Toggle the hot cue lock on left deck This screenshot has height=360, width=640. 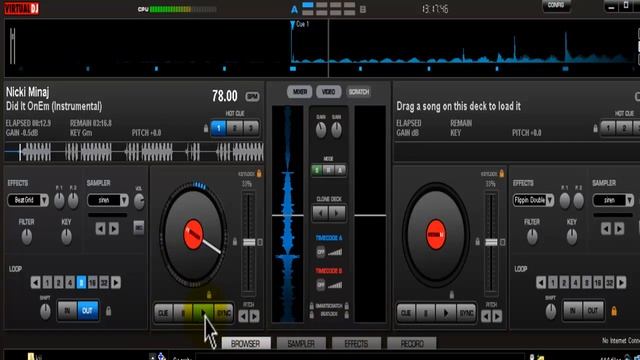(x=206, y=129)
